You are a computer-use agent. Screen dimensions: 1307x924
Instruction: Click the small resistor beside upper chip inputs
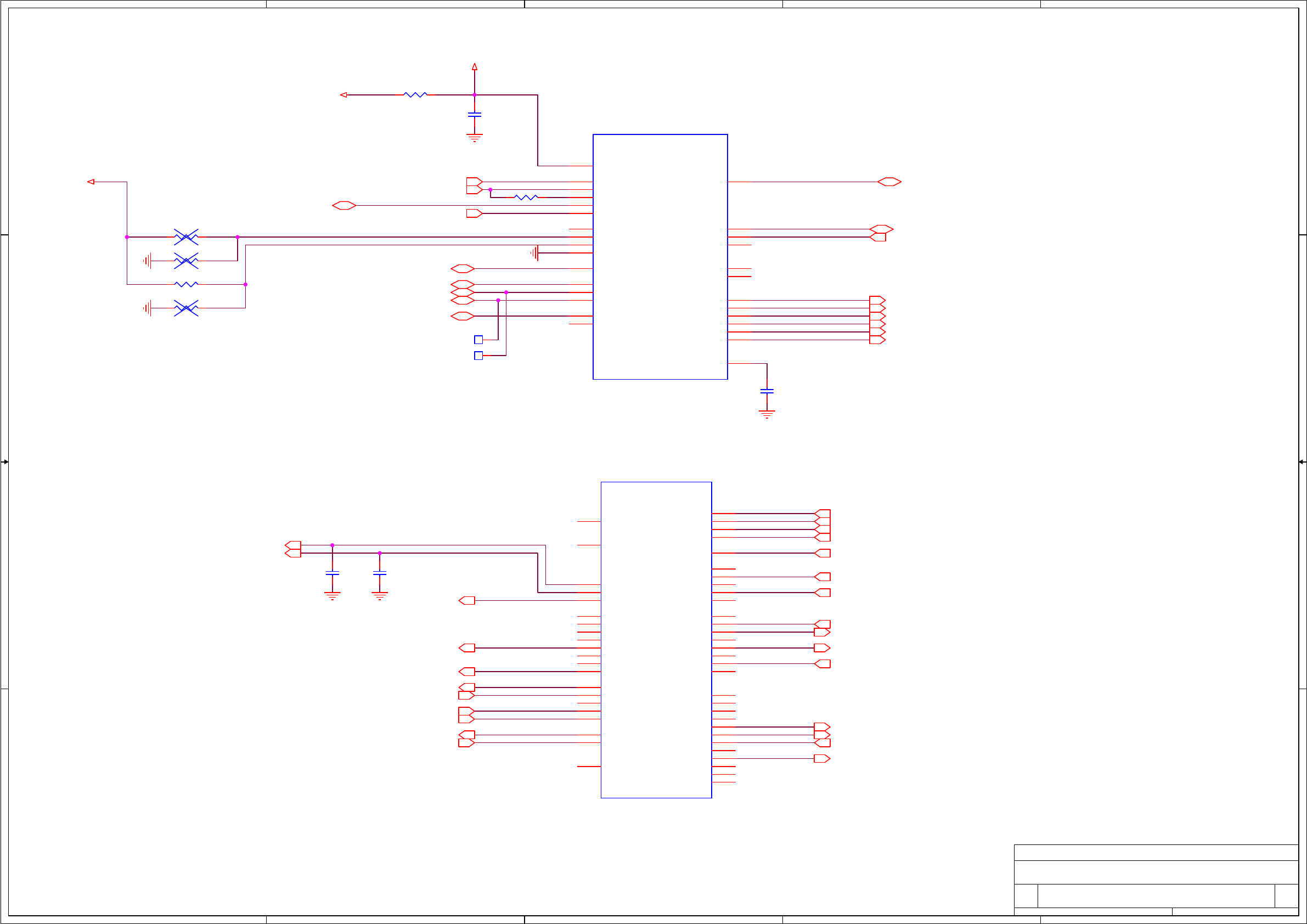point(526,198)
